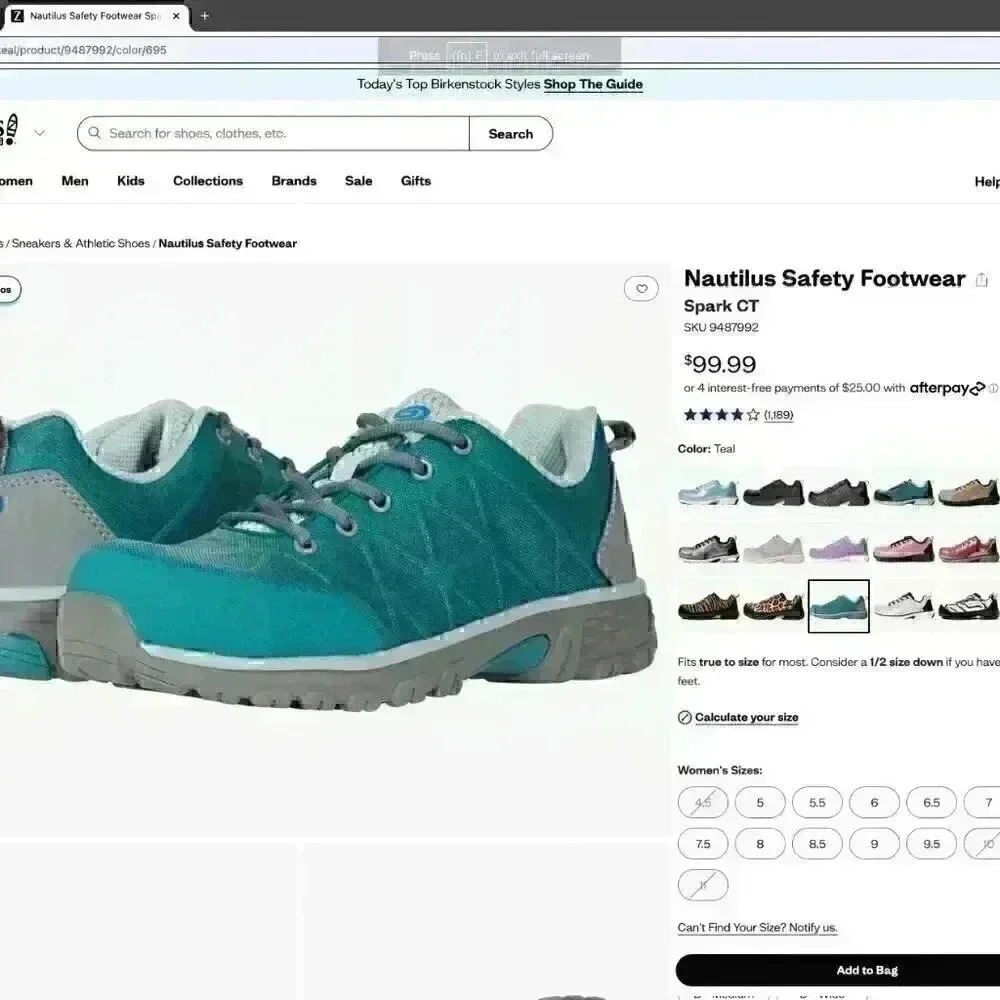The image size is (1000, 1000).
Task: Open Calculate your size link
Action: [x=746, y=717]
